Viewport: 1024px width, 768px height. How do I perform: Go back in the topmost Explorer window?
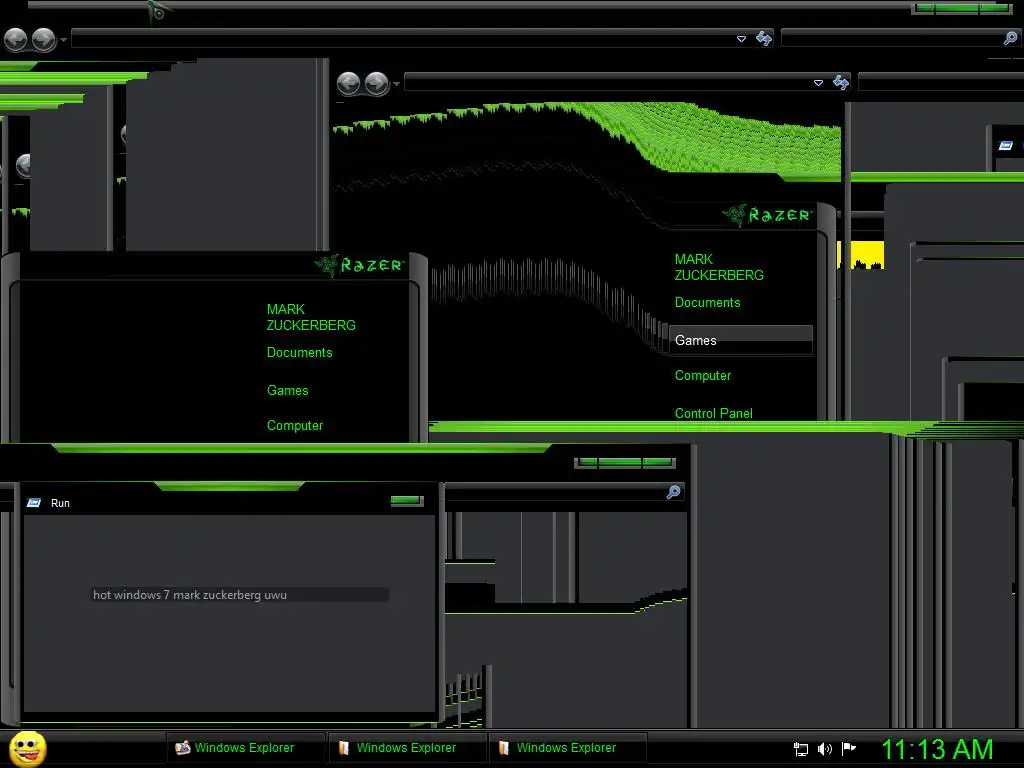tap(16, 40)
